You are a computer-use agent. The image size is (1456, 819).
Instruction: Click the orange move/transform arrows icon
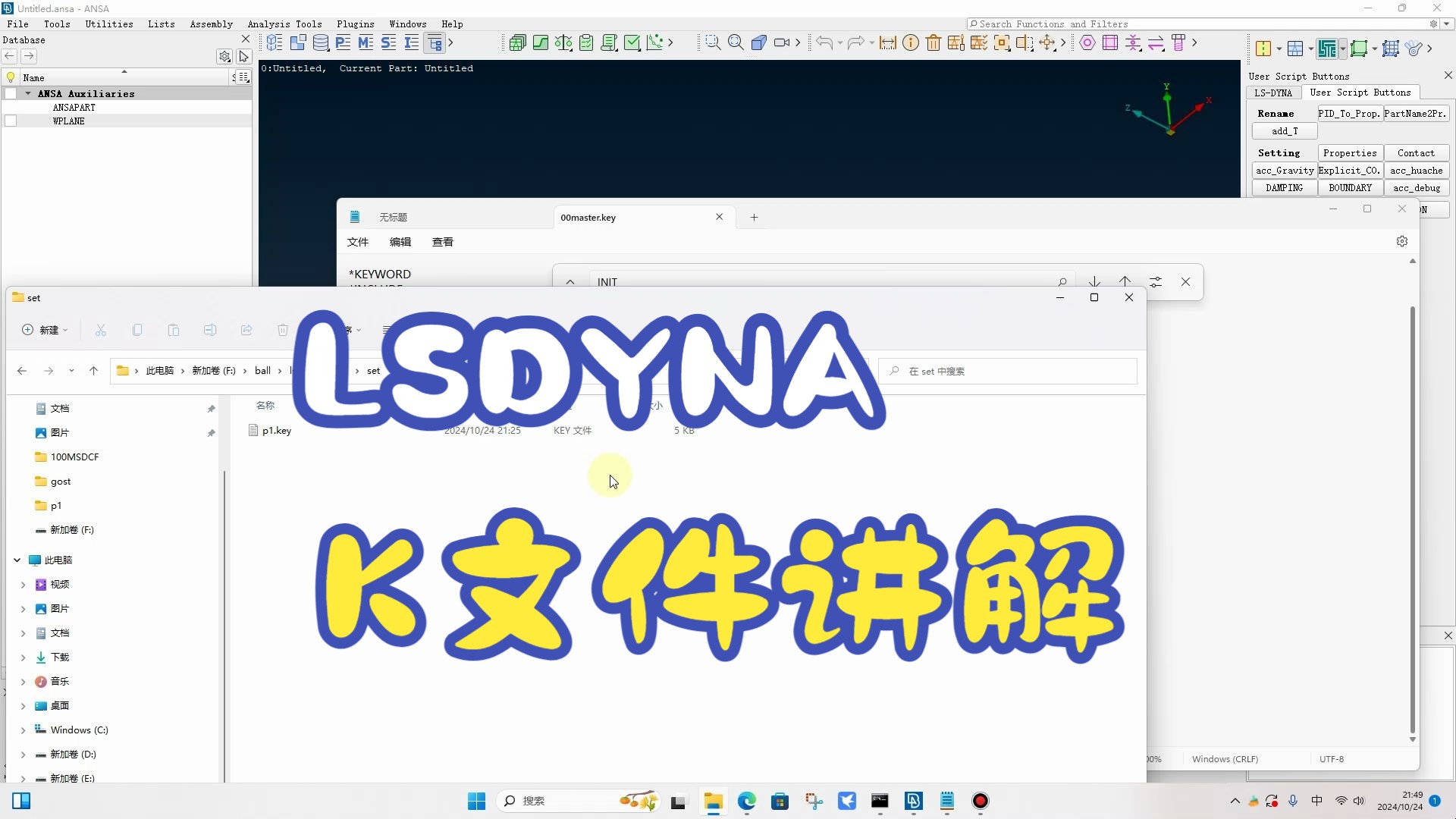point(1047,42)
